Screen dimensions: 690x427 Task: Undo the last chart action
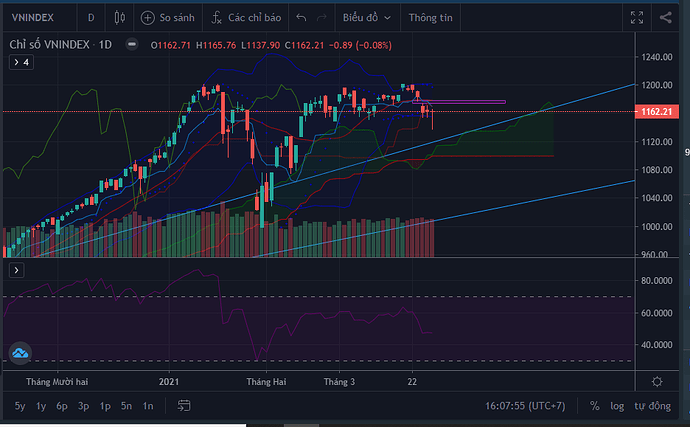click(301, 18)
